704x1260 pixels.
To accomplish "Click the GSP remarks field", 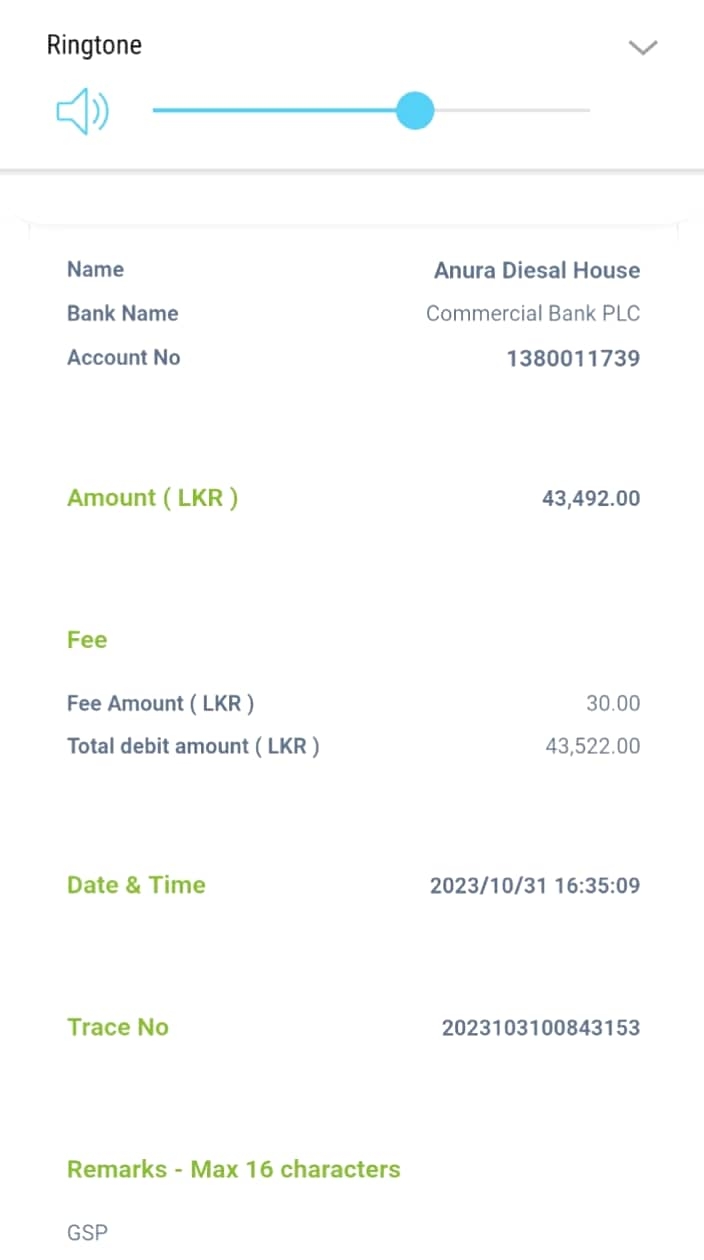I will click(87, 1233).
